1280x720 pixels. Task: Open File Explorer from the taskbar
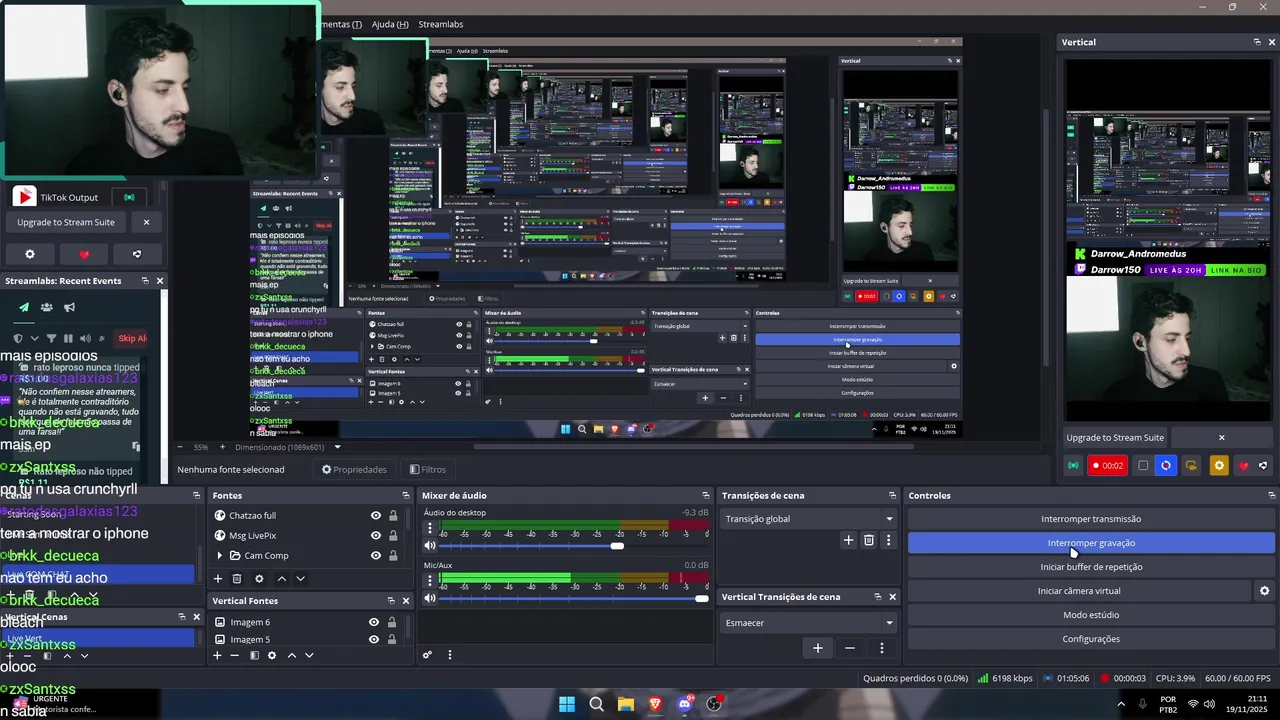[626, 704]
